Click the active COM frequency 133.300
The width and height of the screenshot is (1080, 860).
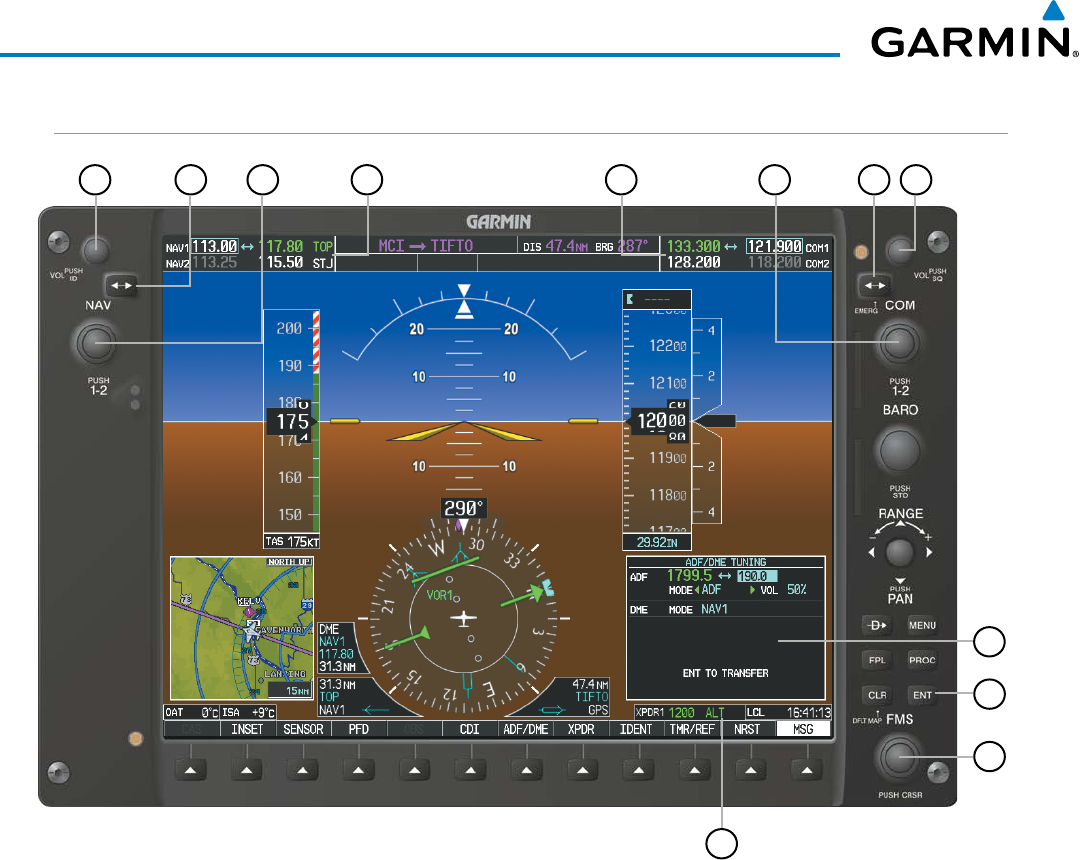[694, 247]
